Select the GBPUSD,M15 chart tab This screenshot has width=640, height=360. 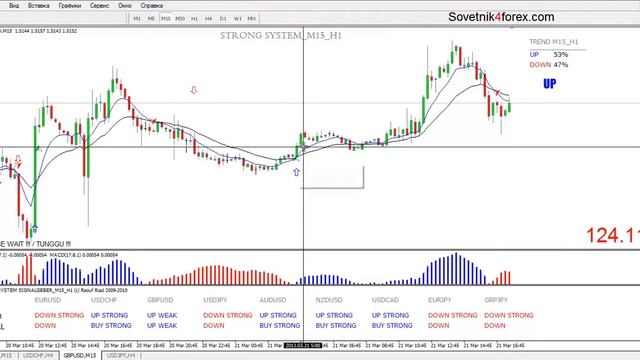point(80,356)
